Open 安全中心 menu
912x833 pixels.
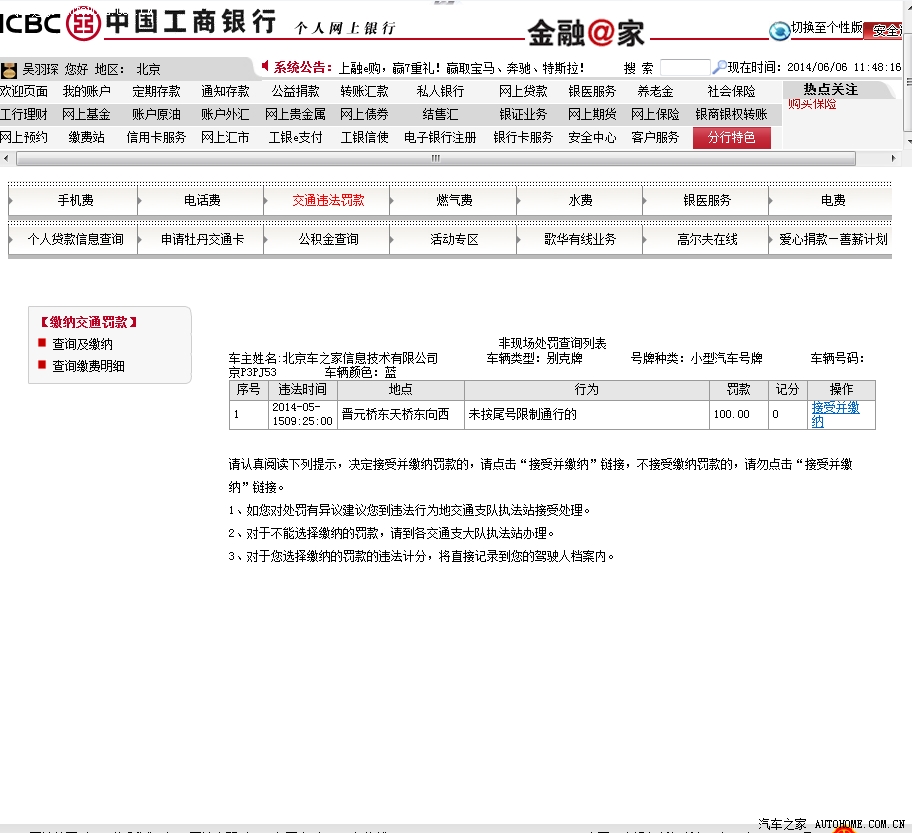592,137
